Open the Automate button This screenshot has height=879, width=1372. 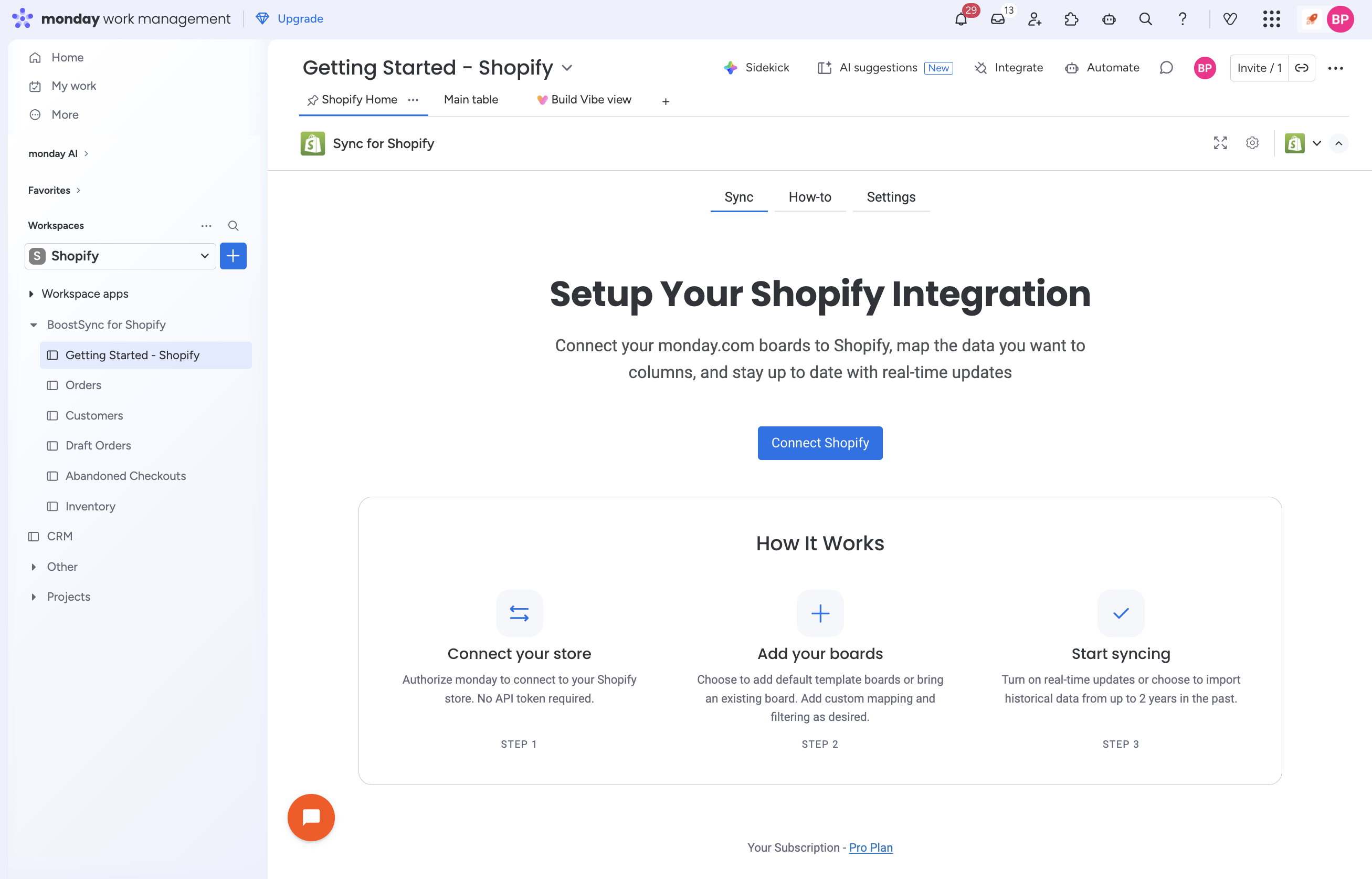(1102, 68)
